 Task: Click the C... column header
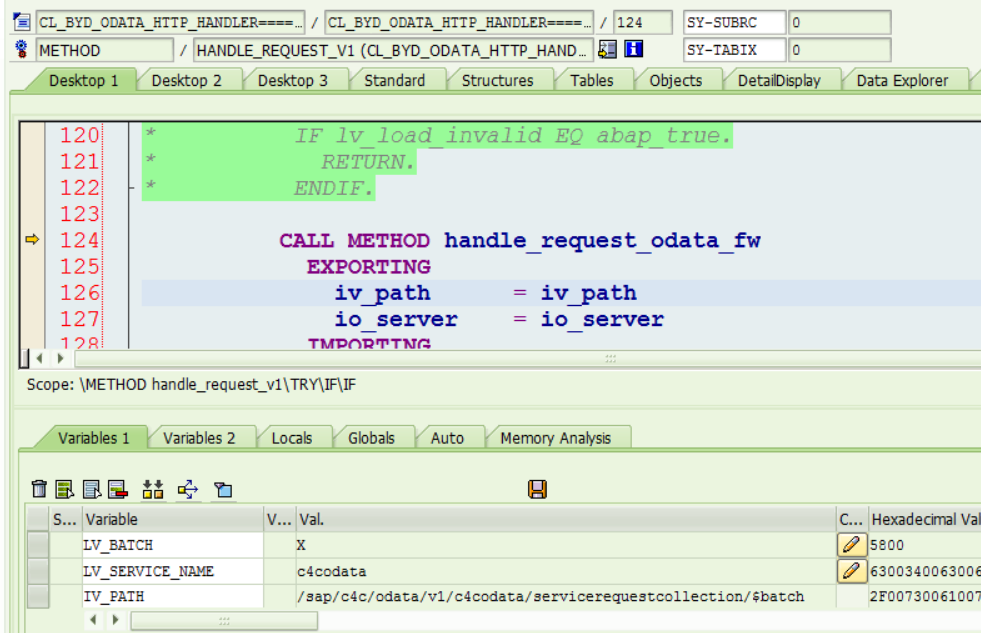click(x=851, y=519)
